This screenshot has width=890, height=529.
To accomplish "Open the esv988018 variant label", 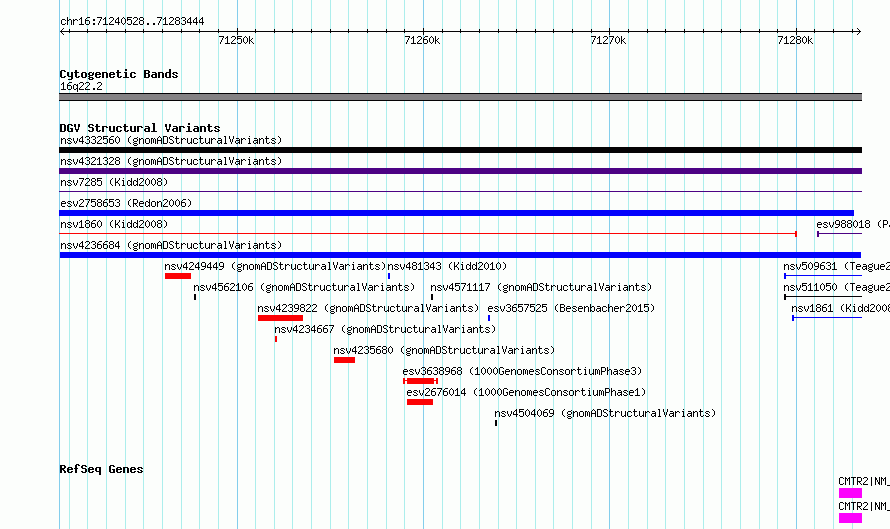I will pos(853,224).
